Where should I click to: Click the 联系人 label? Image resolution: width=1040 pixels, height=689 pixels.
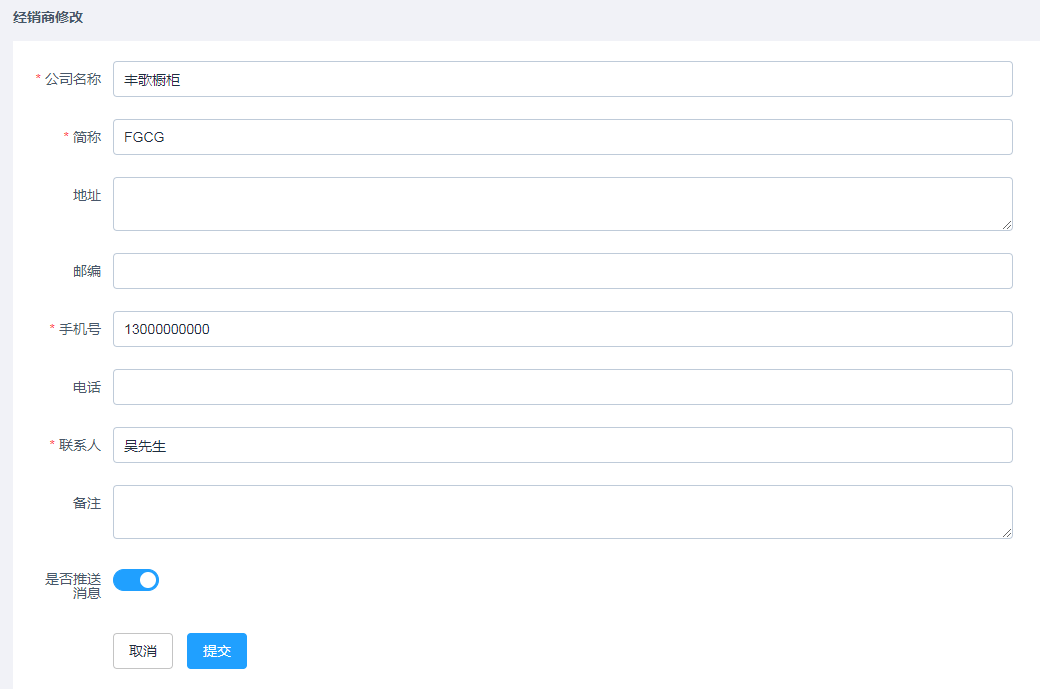pos(80,445)
